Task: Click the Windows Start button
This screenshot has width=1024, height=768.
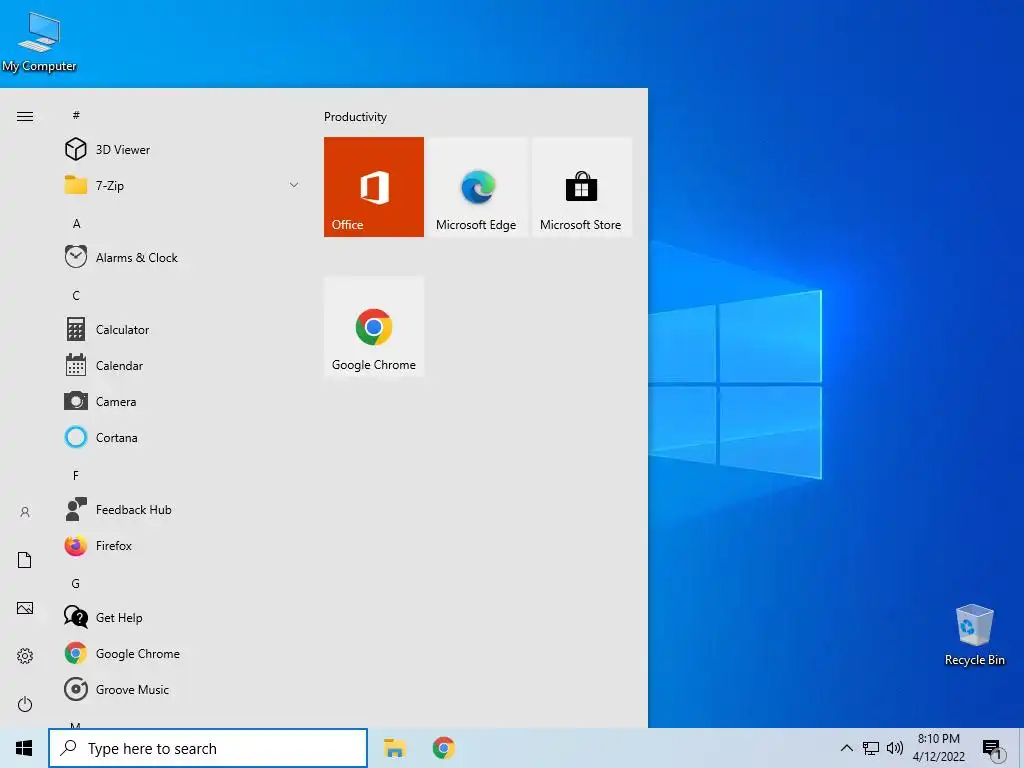Action: pos(24,748)
